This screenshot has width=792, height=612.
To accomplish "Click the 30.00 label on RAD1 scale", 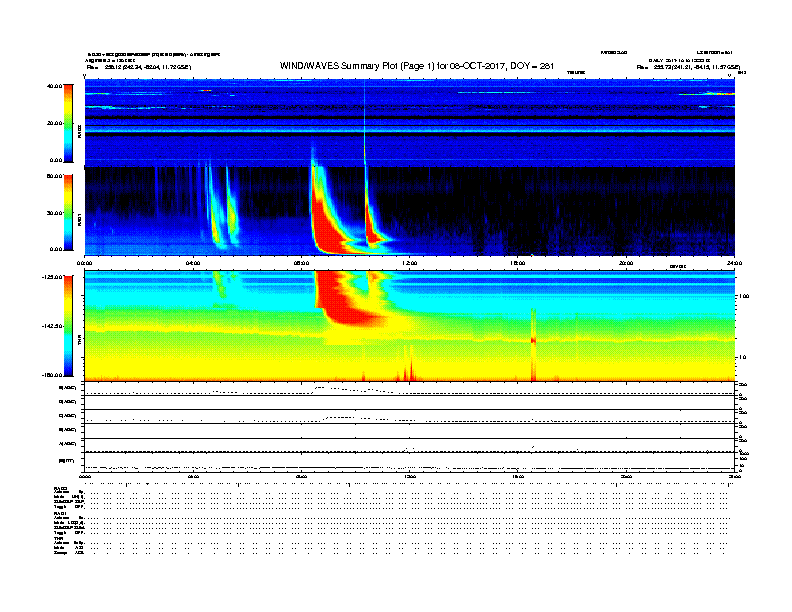I will tap(55, 213).
